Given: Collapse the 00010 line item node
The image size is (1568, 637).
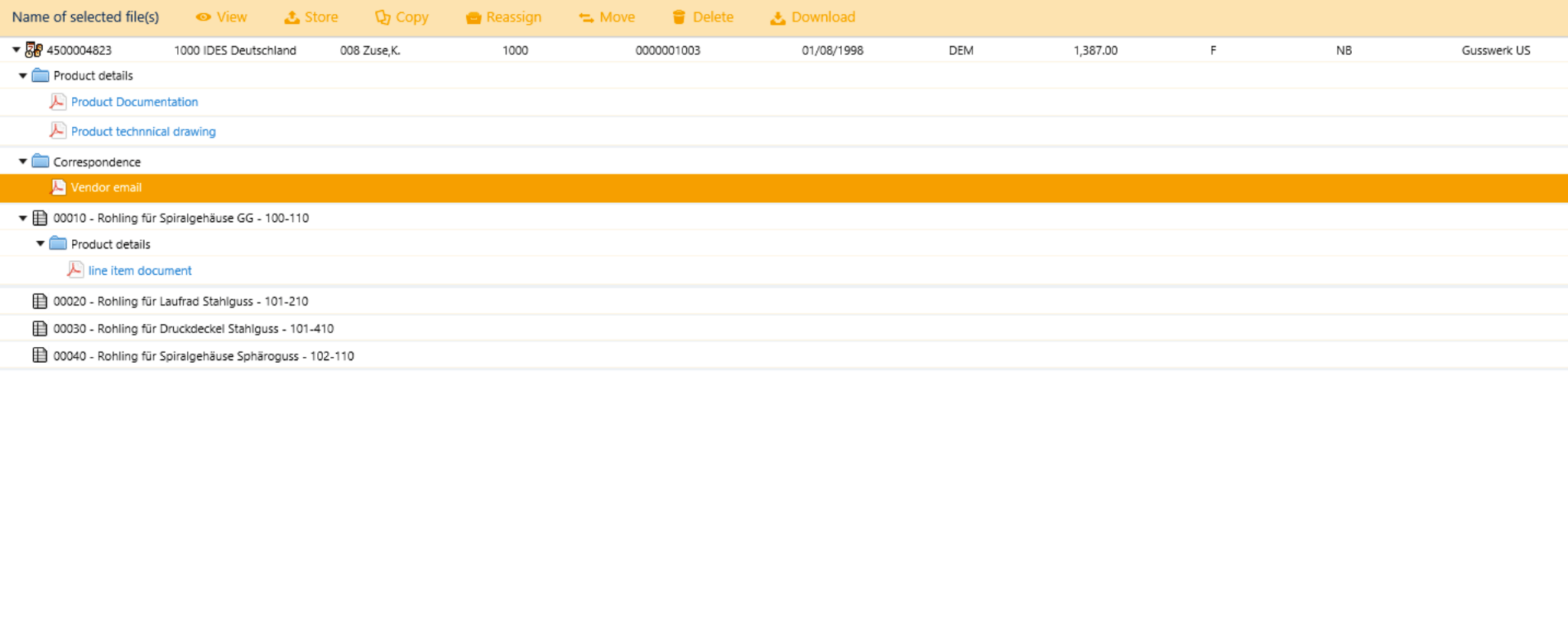Looking at the screenshot, I should pos(23,218).
